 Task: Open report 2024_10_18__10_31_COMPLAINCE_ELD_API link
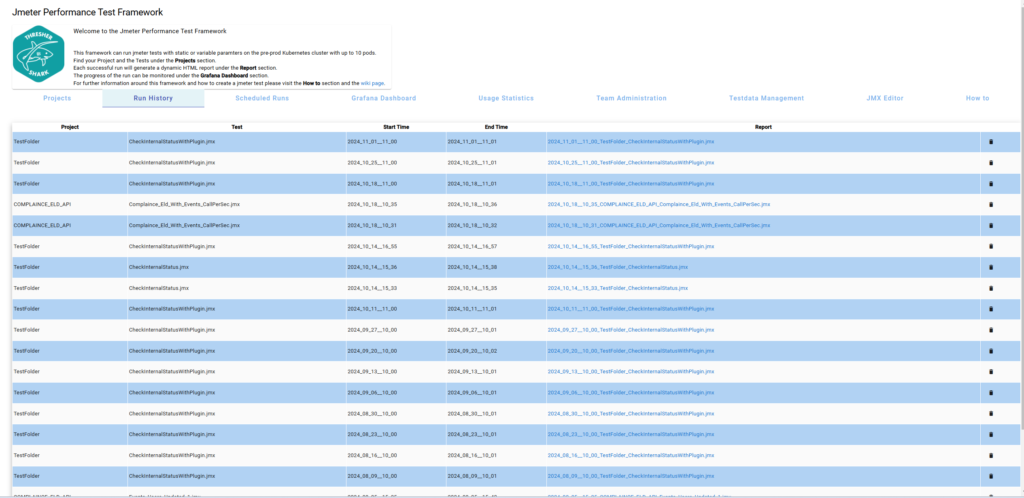659,225
